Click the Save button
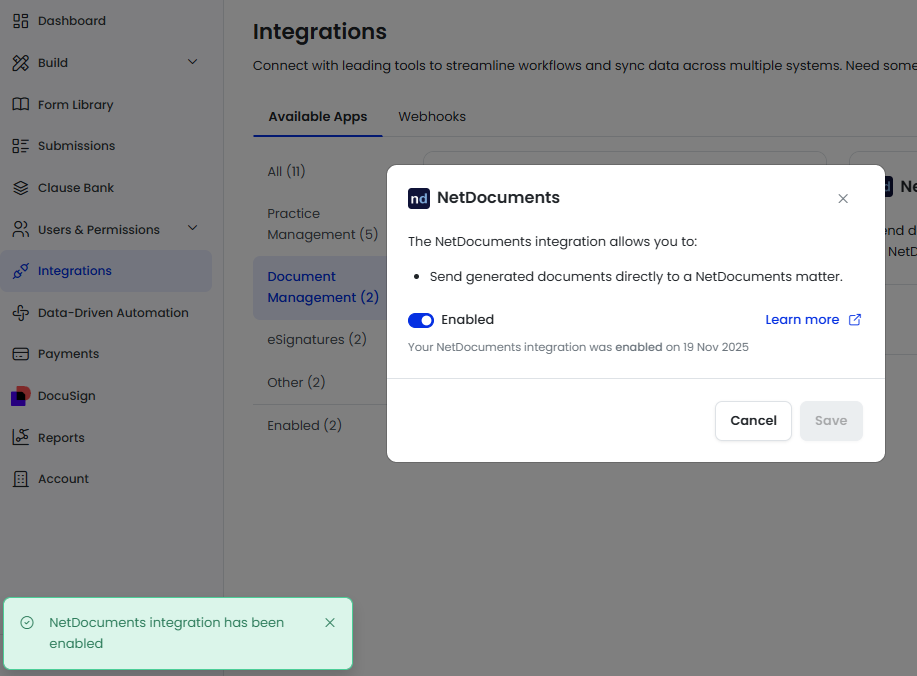 click(831, 420)
